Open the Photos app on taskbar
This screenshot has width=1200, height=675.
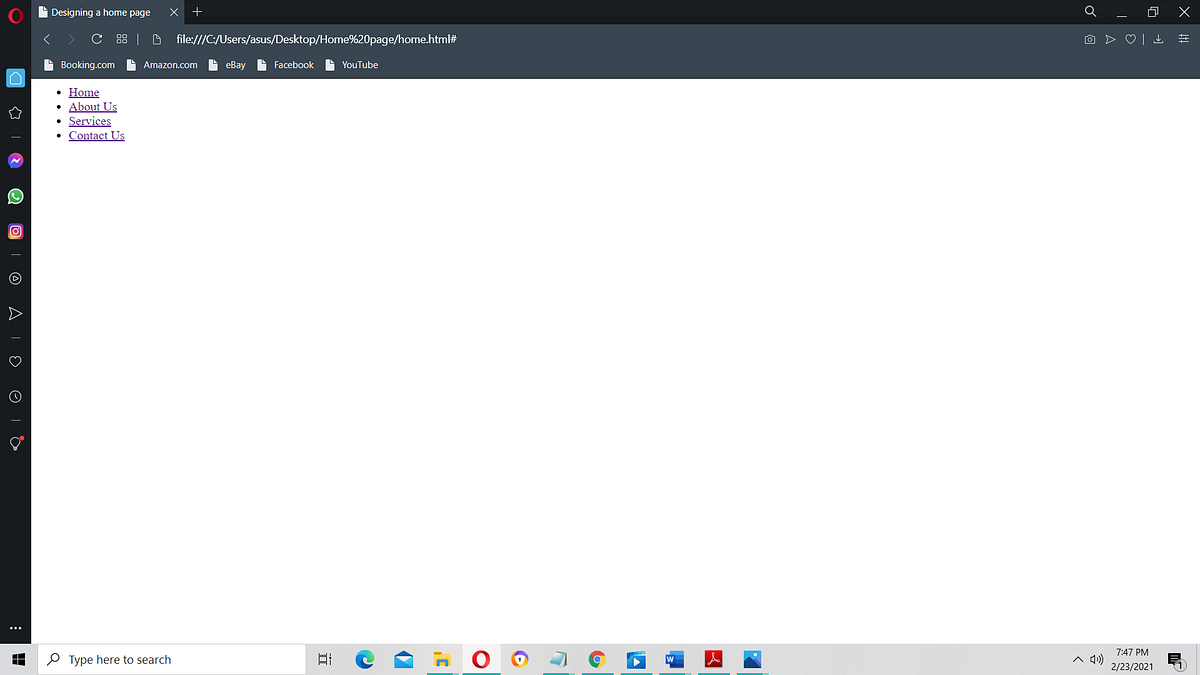(x=752, y=659)
